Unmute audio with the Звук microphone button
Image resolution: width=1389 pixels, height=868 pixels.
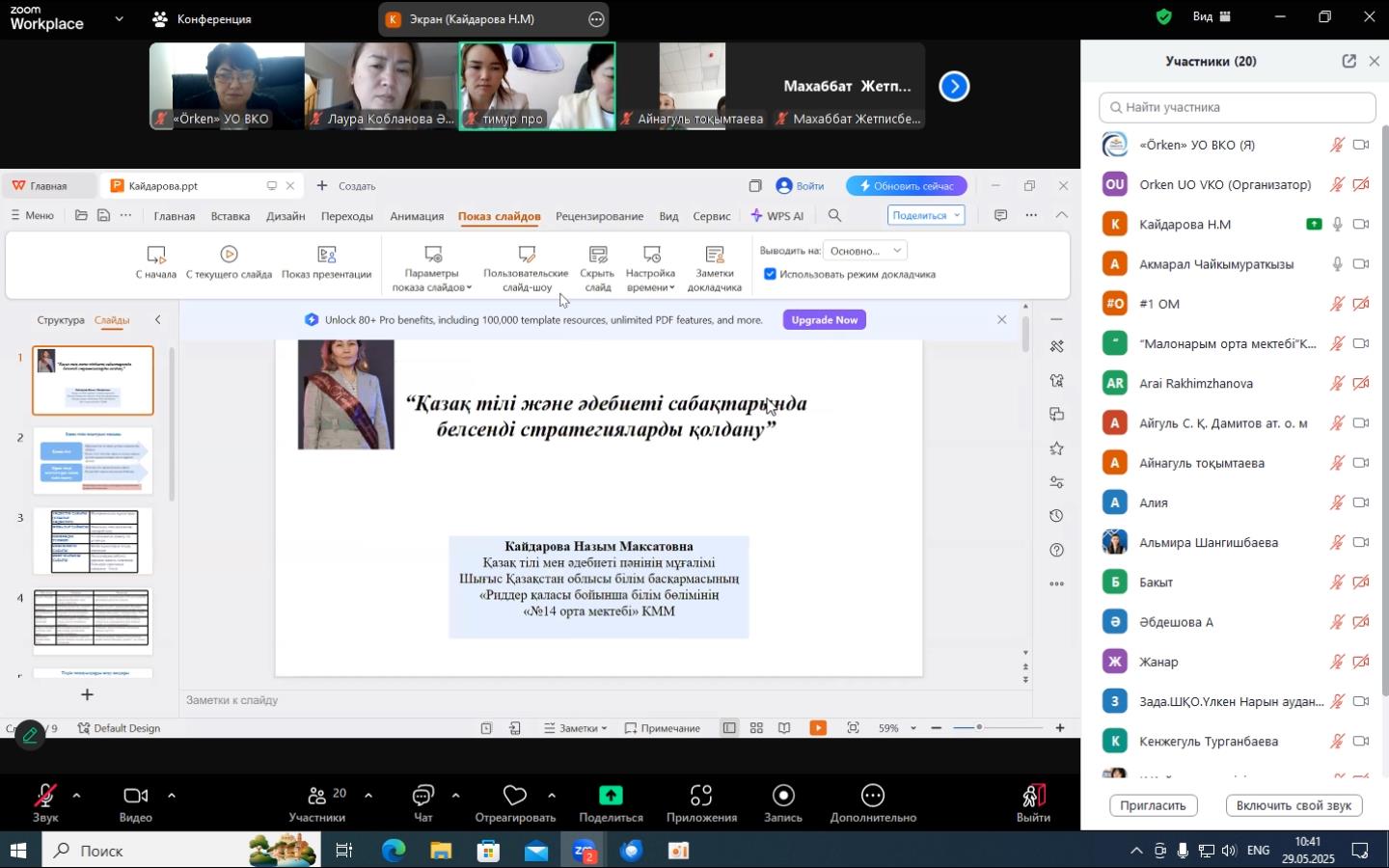tap(44, 797)
